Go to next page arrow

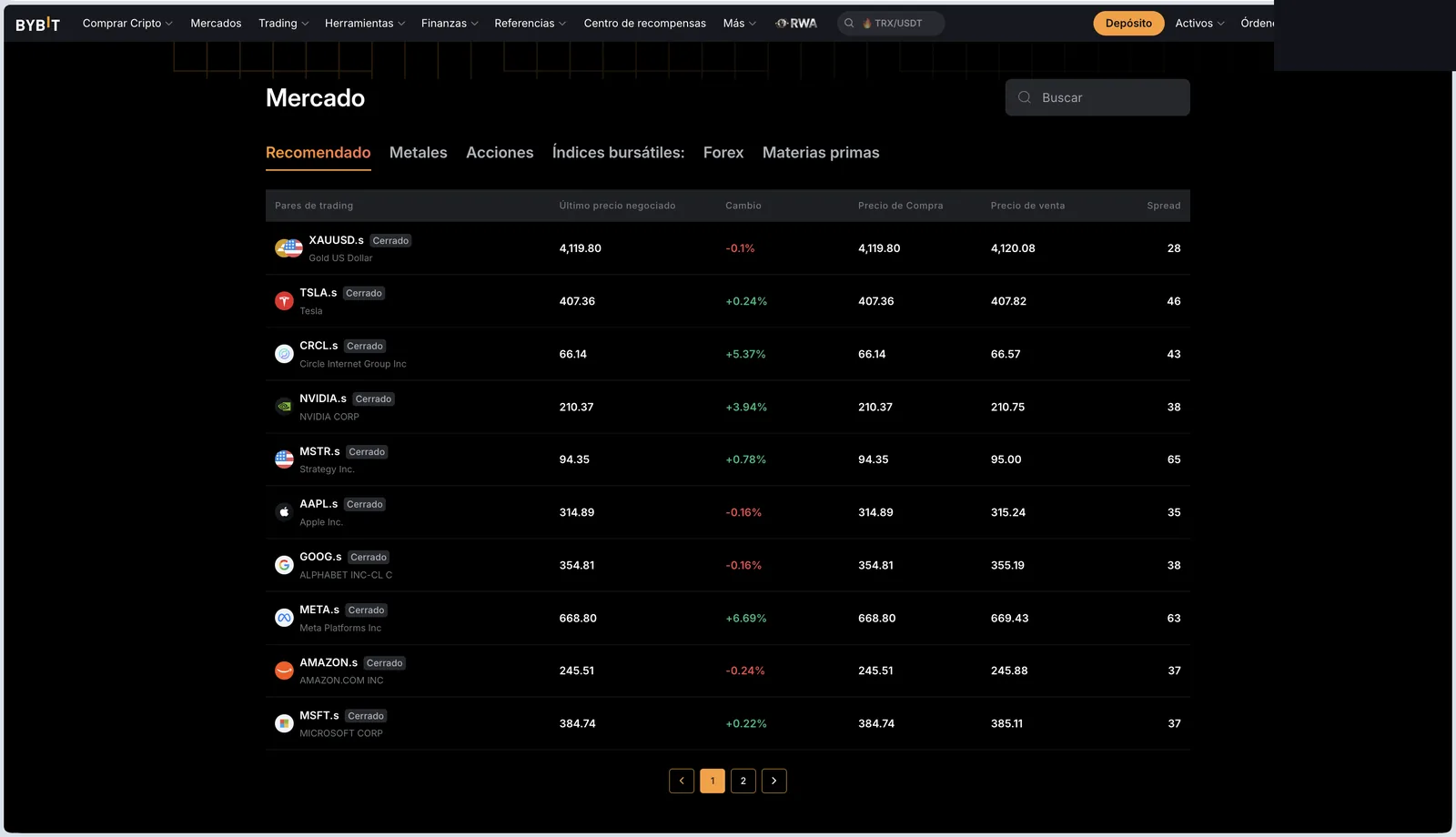(x=774, y=781)
